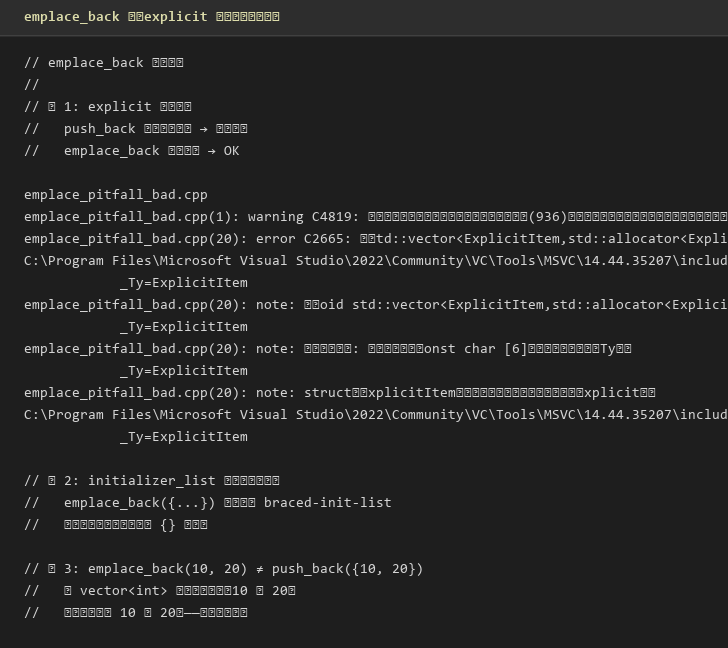Select the standalone file name 'emplace_pitfall_bad.cpp'

point(116,194)
